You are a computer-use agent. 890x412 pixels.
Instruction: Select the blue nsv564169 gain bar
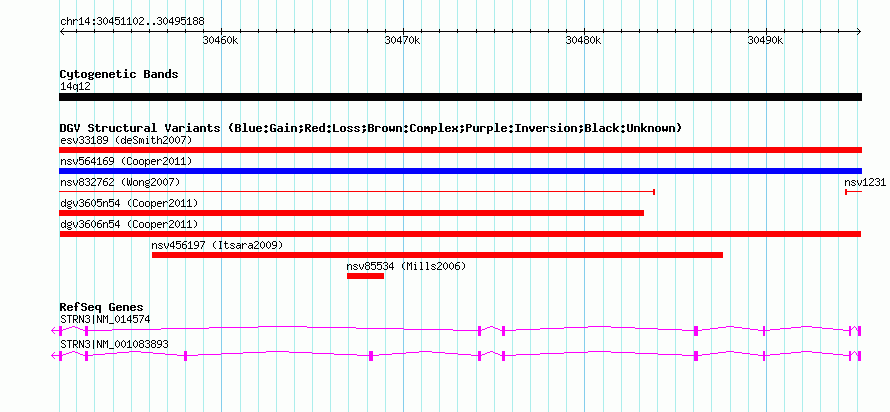coord(460,171)
